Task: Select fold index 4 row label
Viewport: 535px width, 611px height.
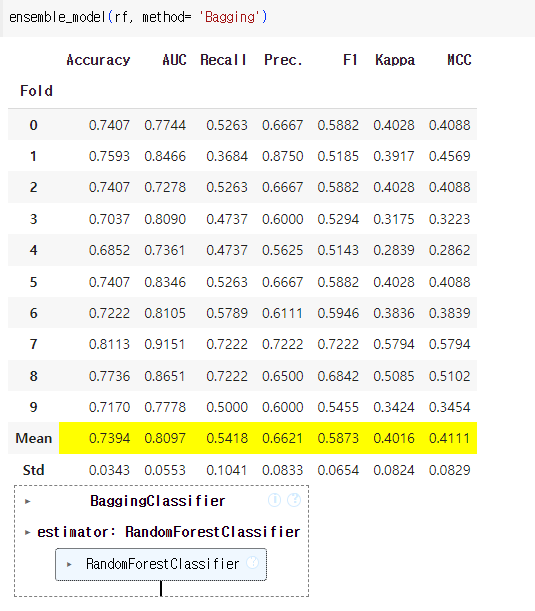Action: coord(34,250)
